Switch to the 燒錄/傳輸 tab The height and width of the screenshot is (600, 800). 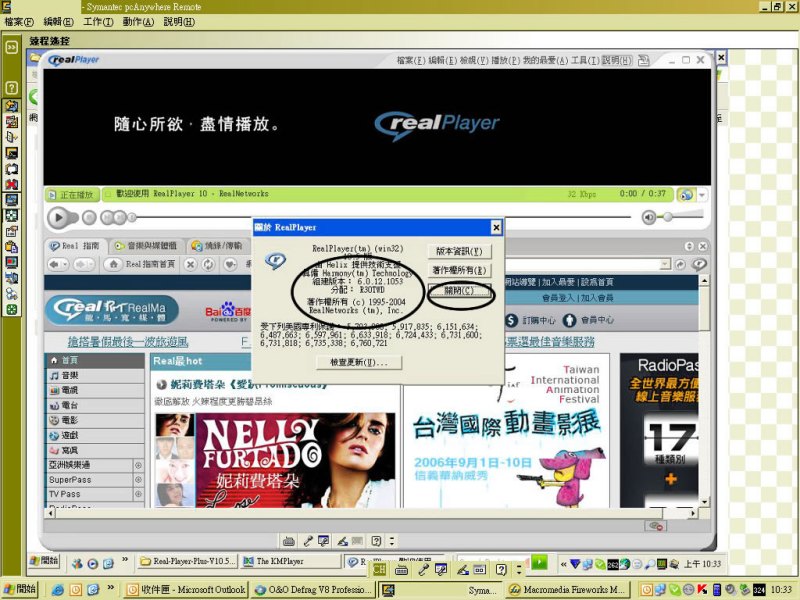[217, 246]
